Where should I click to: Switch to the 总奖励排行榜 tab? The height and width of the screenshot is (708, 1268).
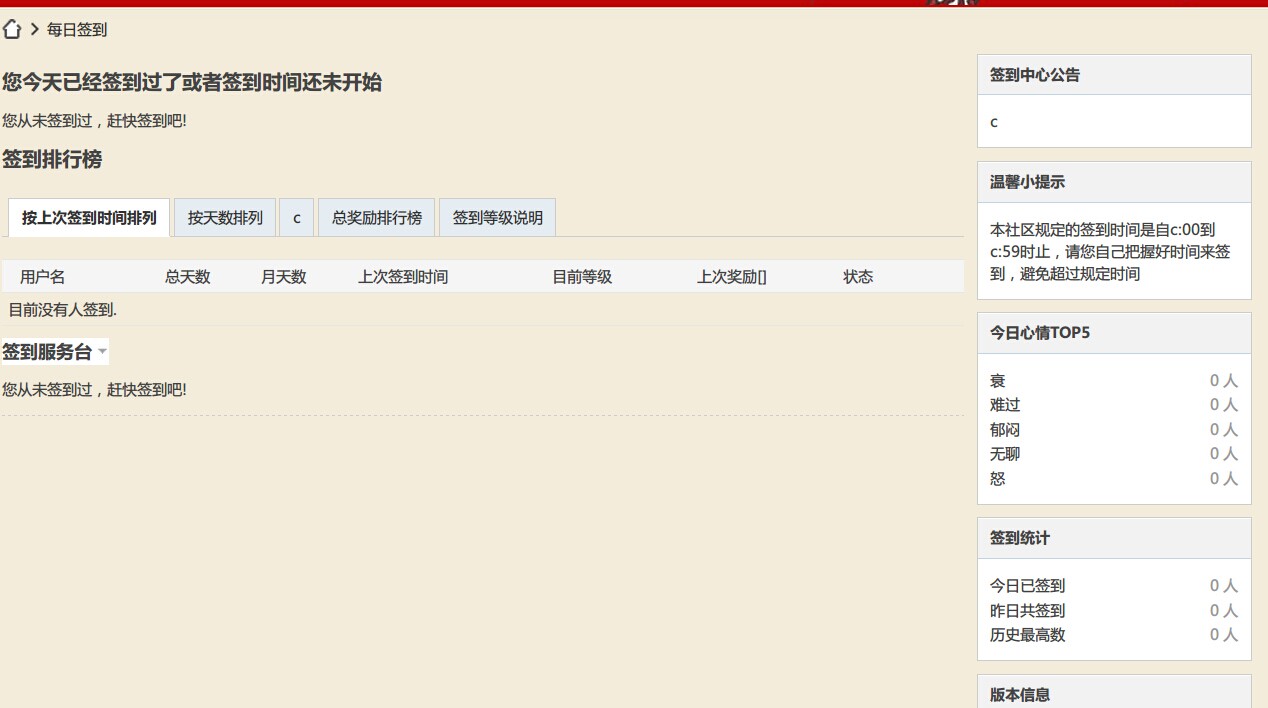[x=377, y=217]
